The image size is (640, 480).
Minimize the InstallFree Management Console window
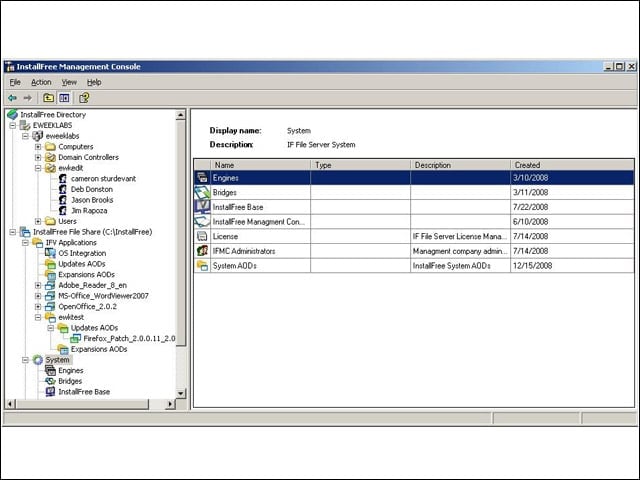pyautogui.click(x=609, y=67)
